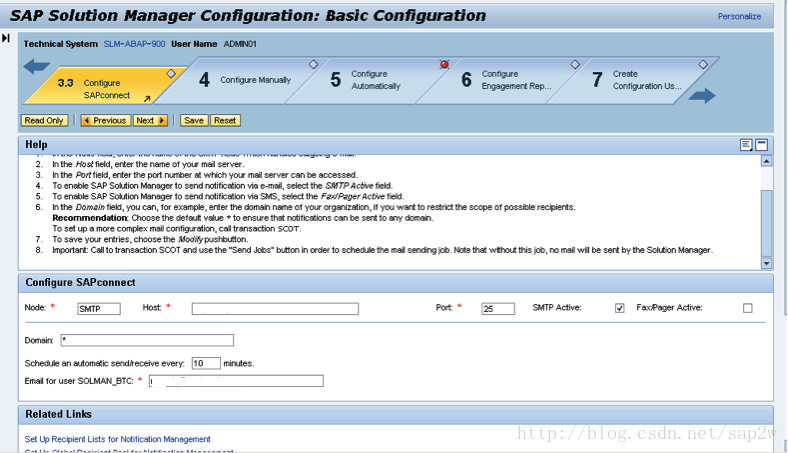Click status diamond on Create Configuration Us step

(x=703, y=64)
